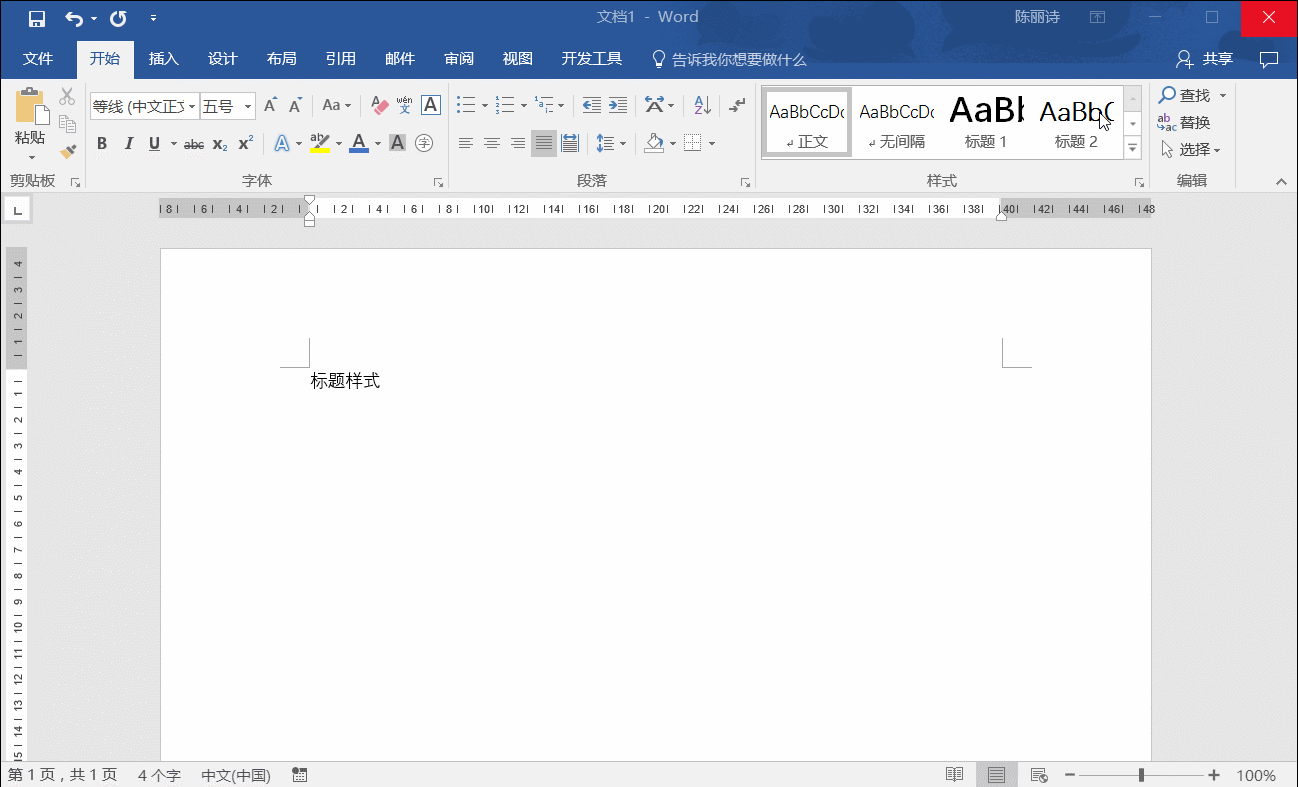Apply enclosed character (字) icon
Image resolution: width=1298 pixels, height=787 pixels.
click(x=424, y=144)
